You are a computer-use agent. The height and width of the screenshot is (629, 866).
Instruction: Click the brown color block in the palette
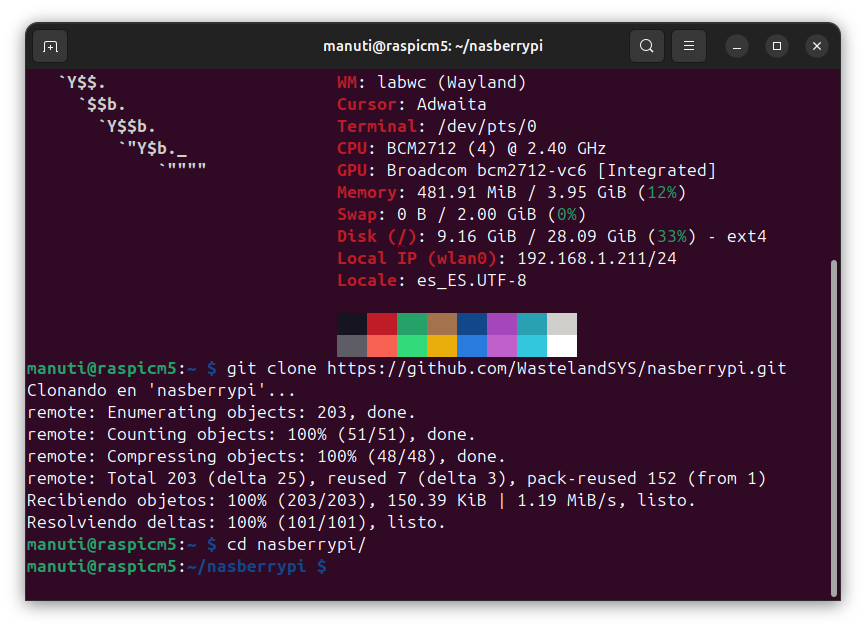(x=442, y=324)
